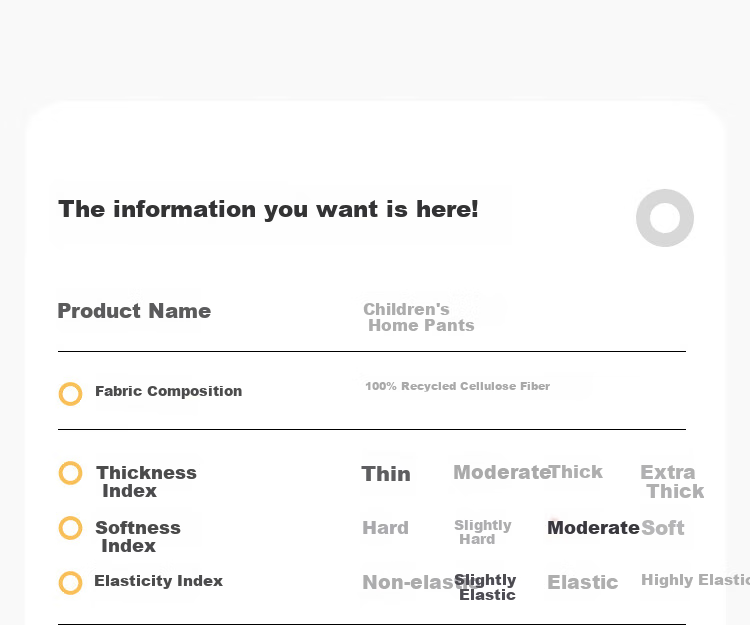Click the Fabric Composition label
750x625 pixels.
(169, 392)
